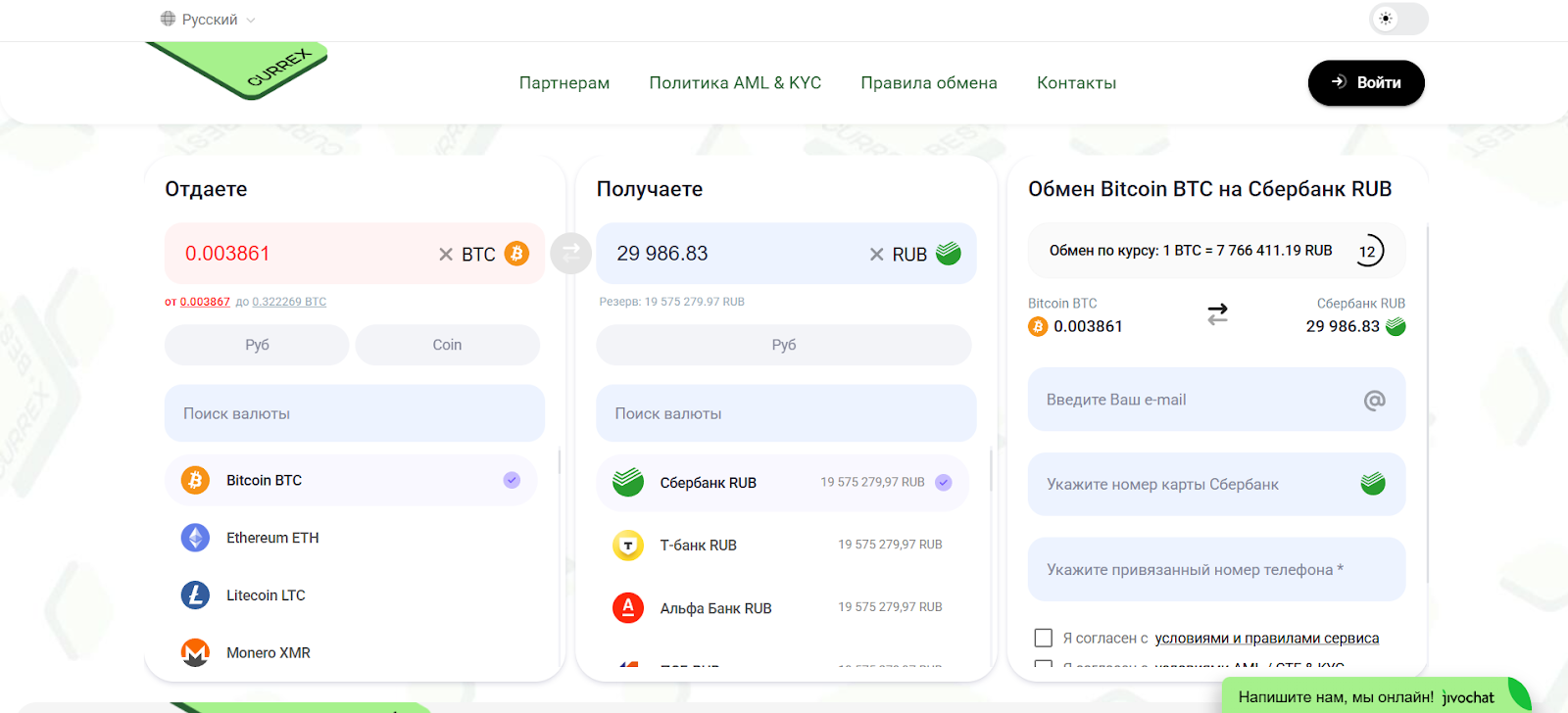Click the Альфа Банк RUB row logo
Screen dimensions: 1568x713
point(628,607)
